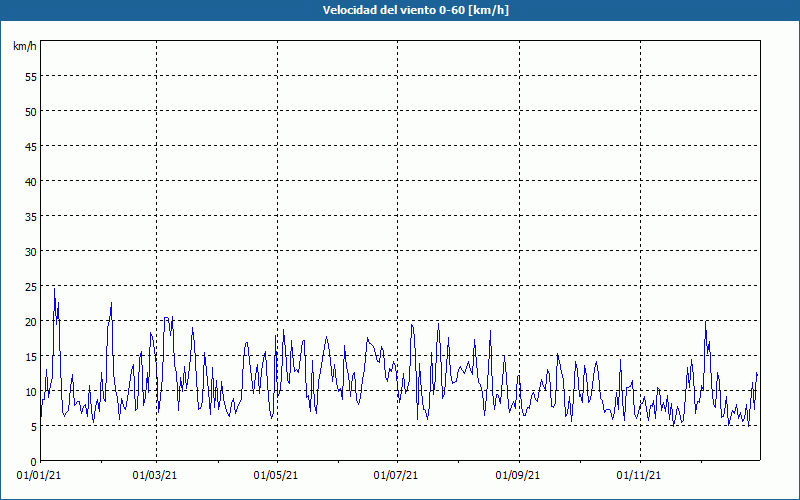The image size is (800, 500).
Task: Click the y-axis label 10
Action: 31,392
